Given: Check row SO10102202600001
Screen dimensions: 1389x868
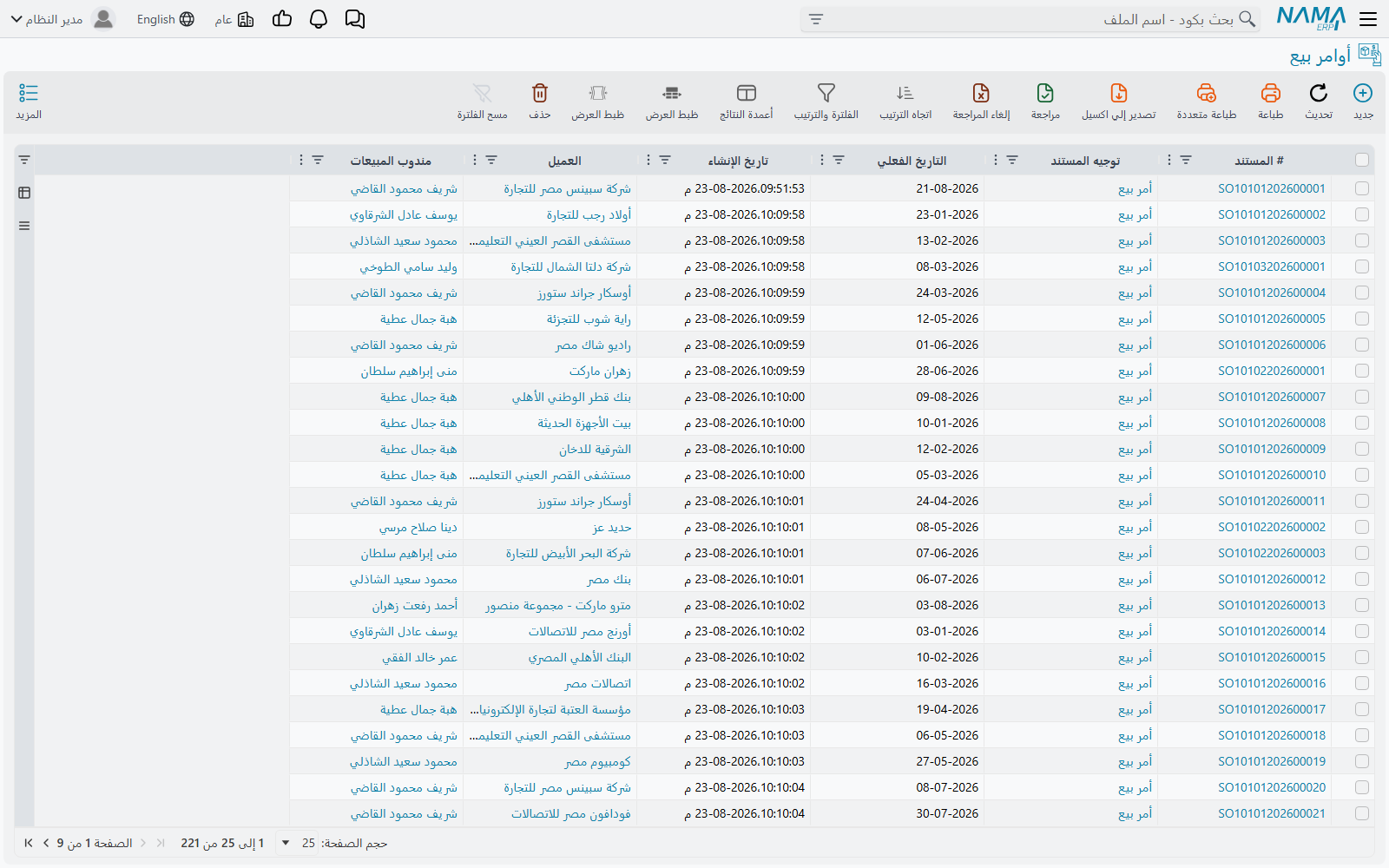Looking at the screenshot, I should click(1362, 371).
